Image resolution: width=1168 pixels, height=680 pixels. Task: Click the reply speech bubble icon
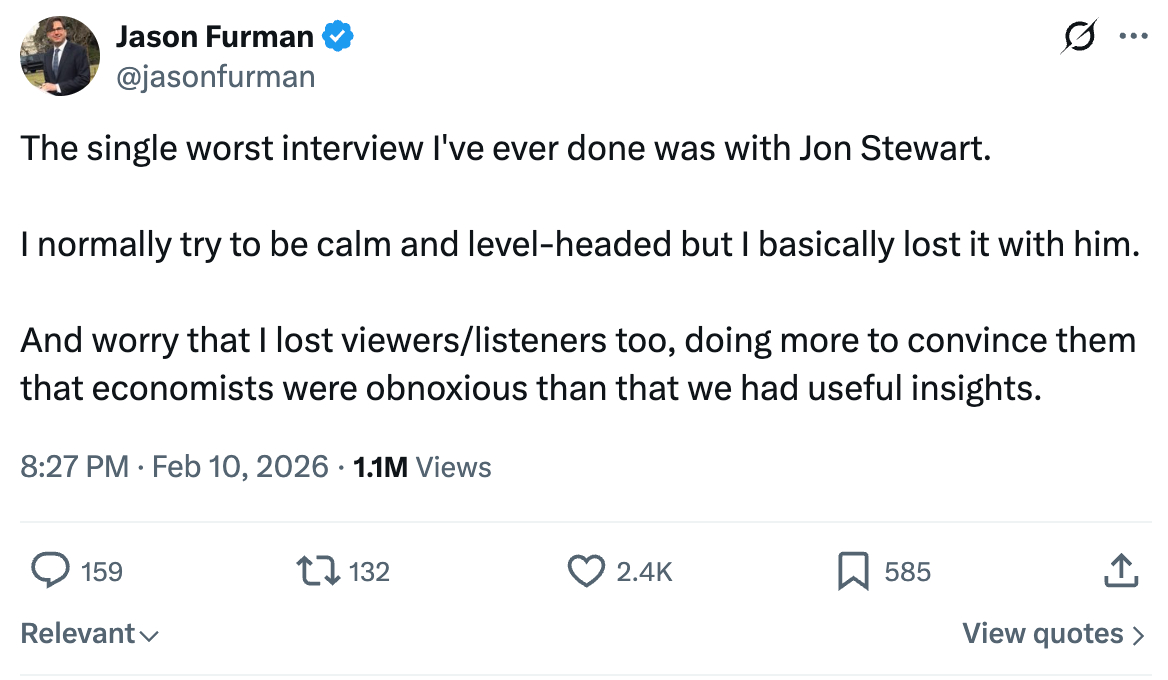click(49, 571)
